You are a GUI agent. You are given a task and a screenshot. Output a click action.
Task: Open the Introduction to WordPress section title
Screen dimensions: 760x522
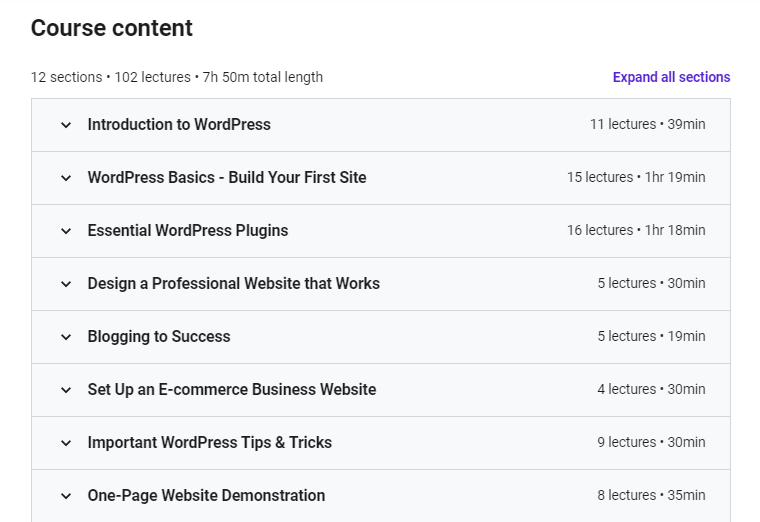coord(179,125)
